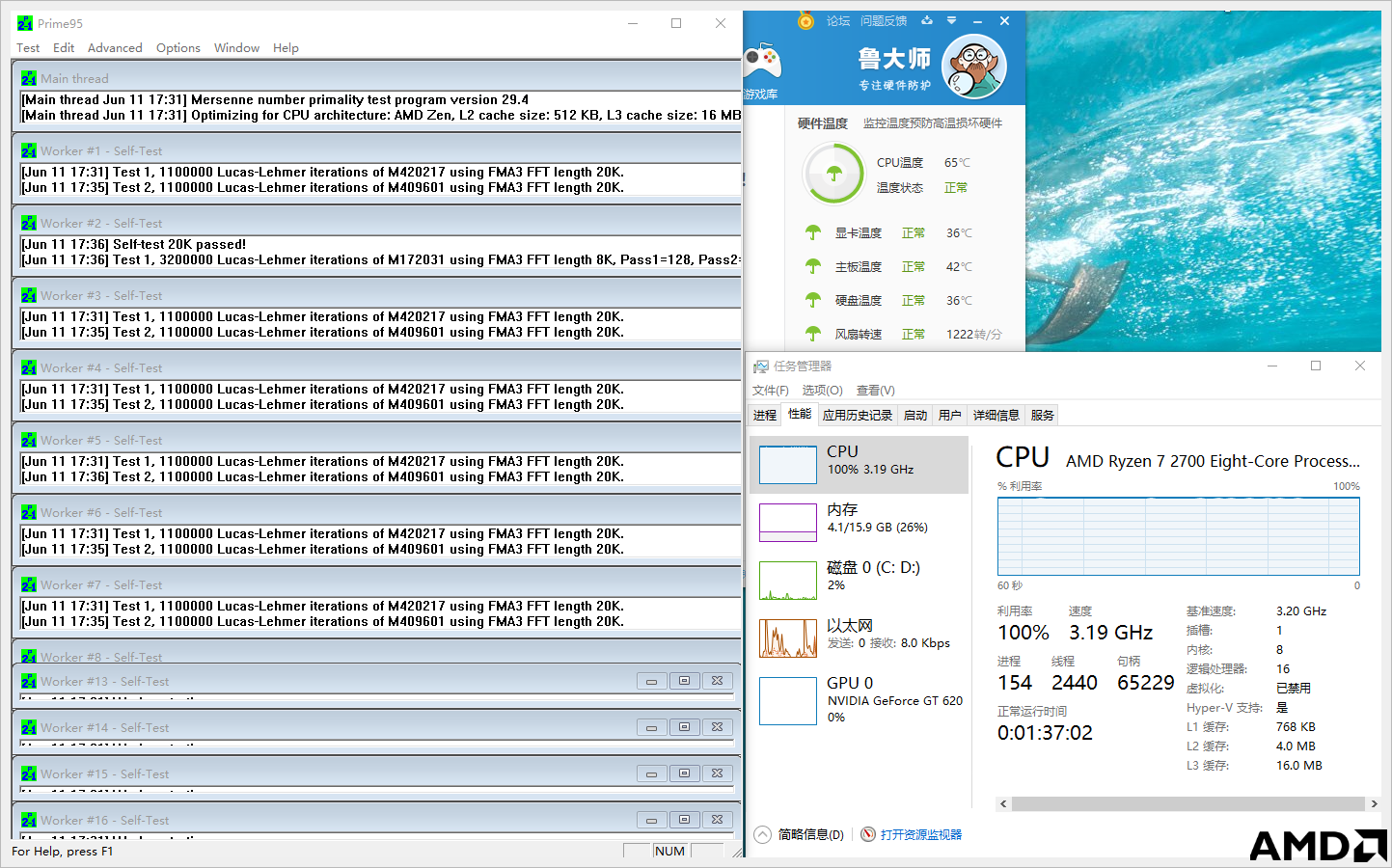Screen dimensions: 1392x868
Task: Click the 打开资源监视器 link
Action: click(x=921, y=834)
